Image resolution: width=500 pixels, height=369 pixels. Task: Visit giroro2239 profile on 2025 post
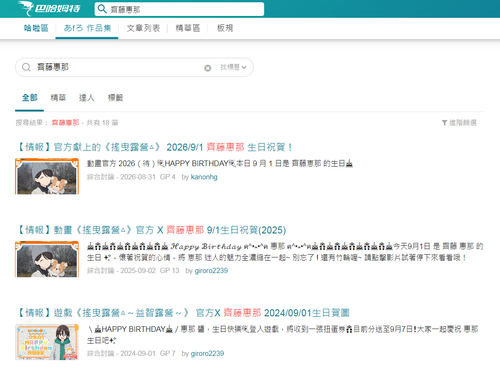(211, 271)
